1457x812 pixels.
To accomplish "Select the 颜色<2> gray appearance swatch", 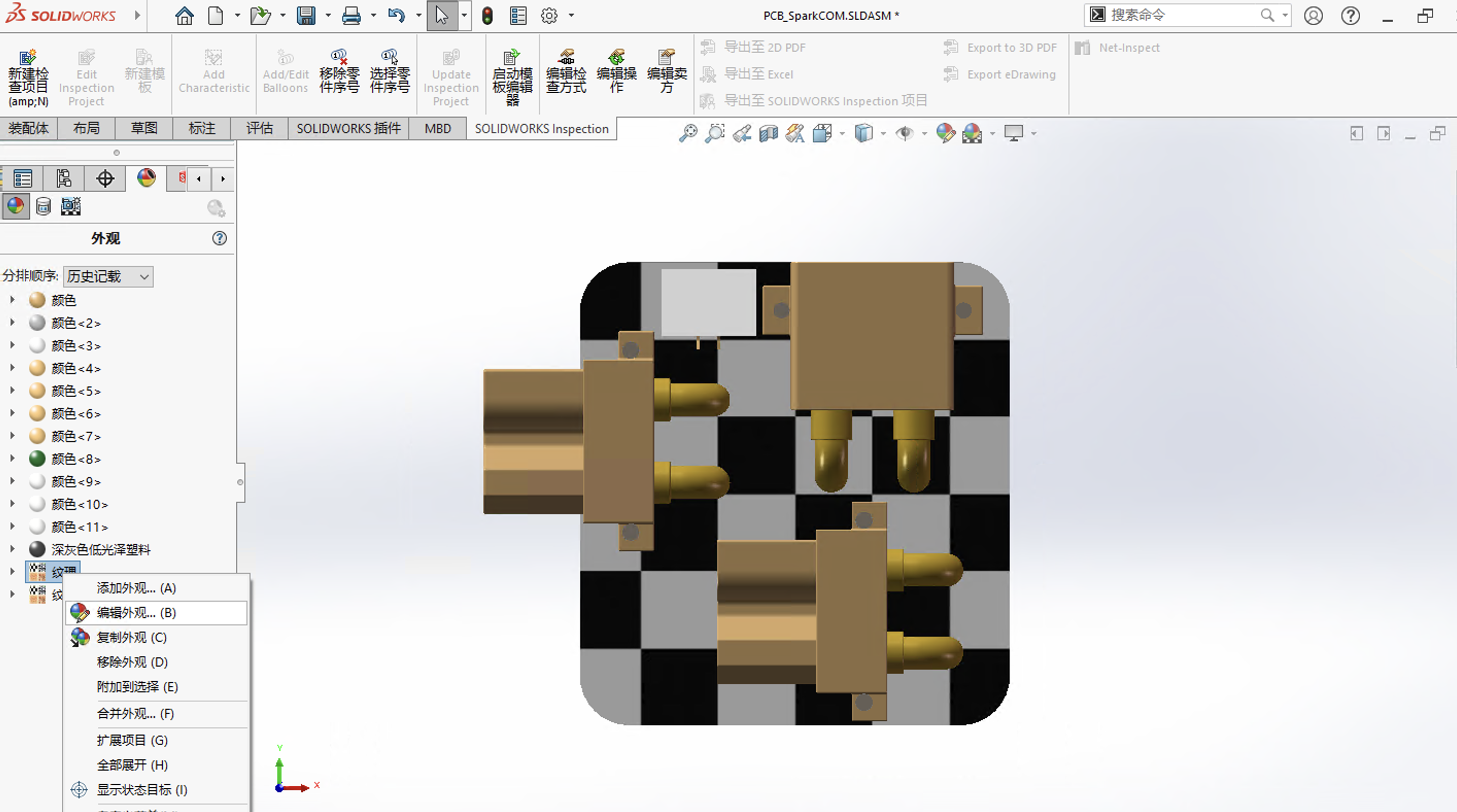I will pyautogui.click(x=37, y=323).
